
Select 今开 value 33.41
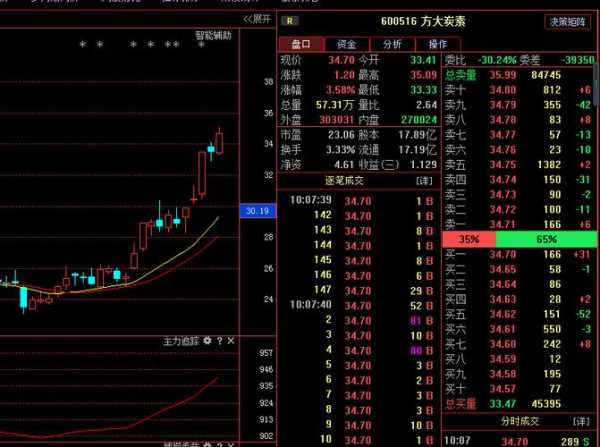pyautogui.click(x=423, y=60)
